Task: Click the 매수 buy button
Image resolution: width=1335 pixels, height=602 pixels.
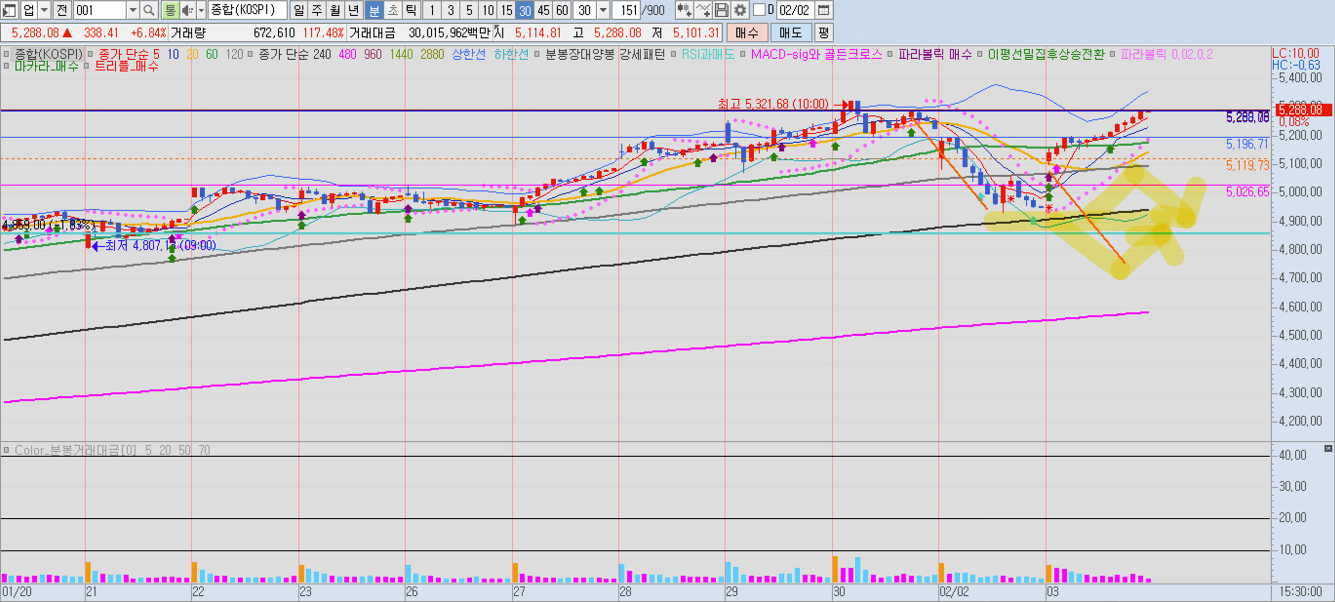Action: pyautogui.click(x=746, y=33)
